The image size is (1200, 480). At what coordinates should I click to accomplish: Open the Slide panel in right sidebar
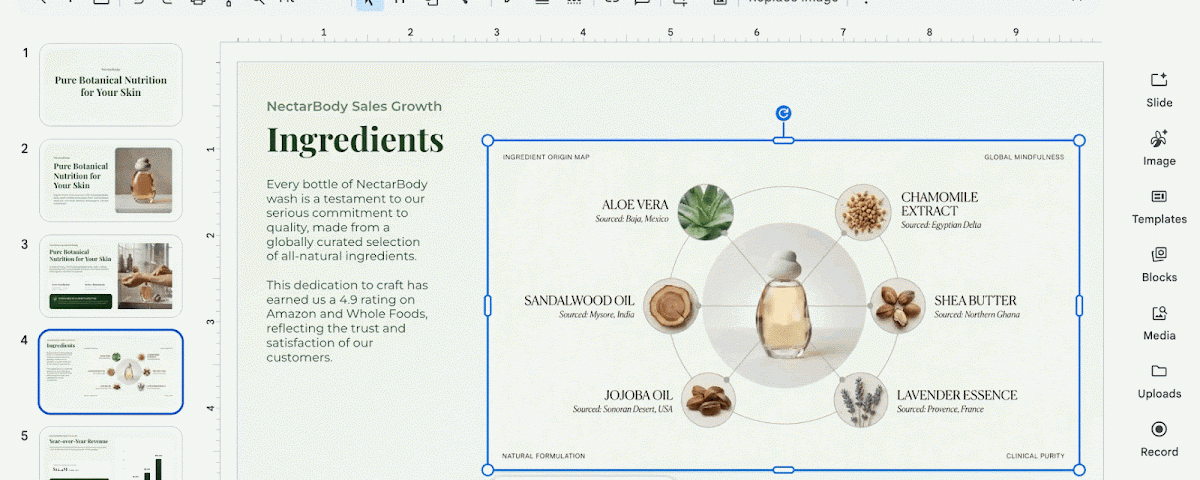point(1159,89)
